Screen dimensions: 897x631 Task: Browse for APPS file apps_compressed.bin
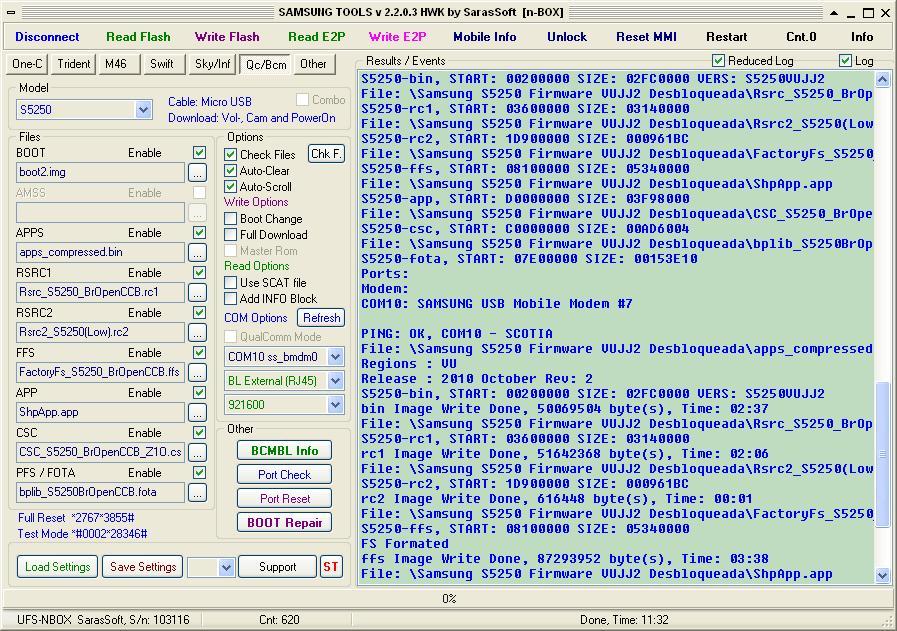coord(197,252)
